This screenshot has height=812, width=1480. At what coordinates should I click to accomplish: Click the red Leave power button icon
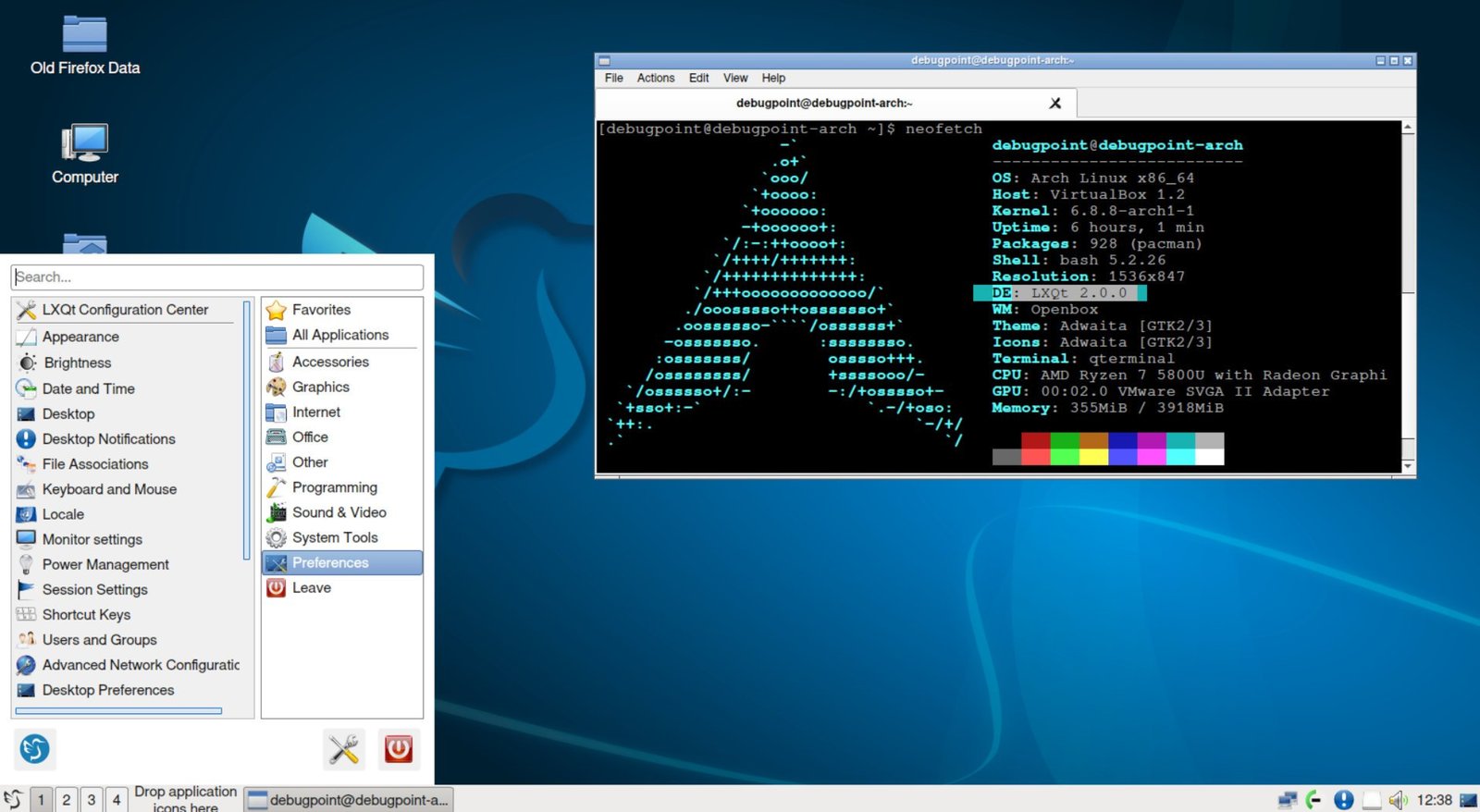click(x=399, y=748)
